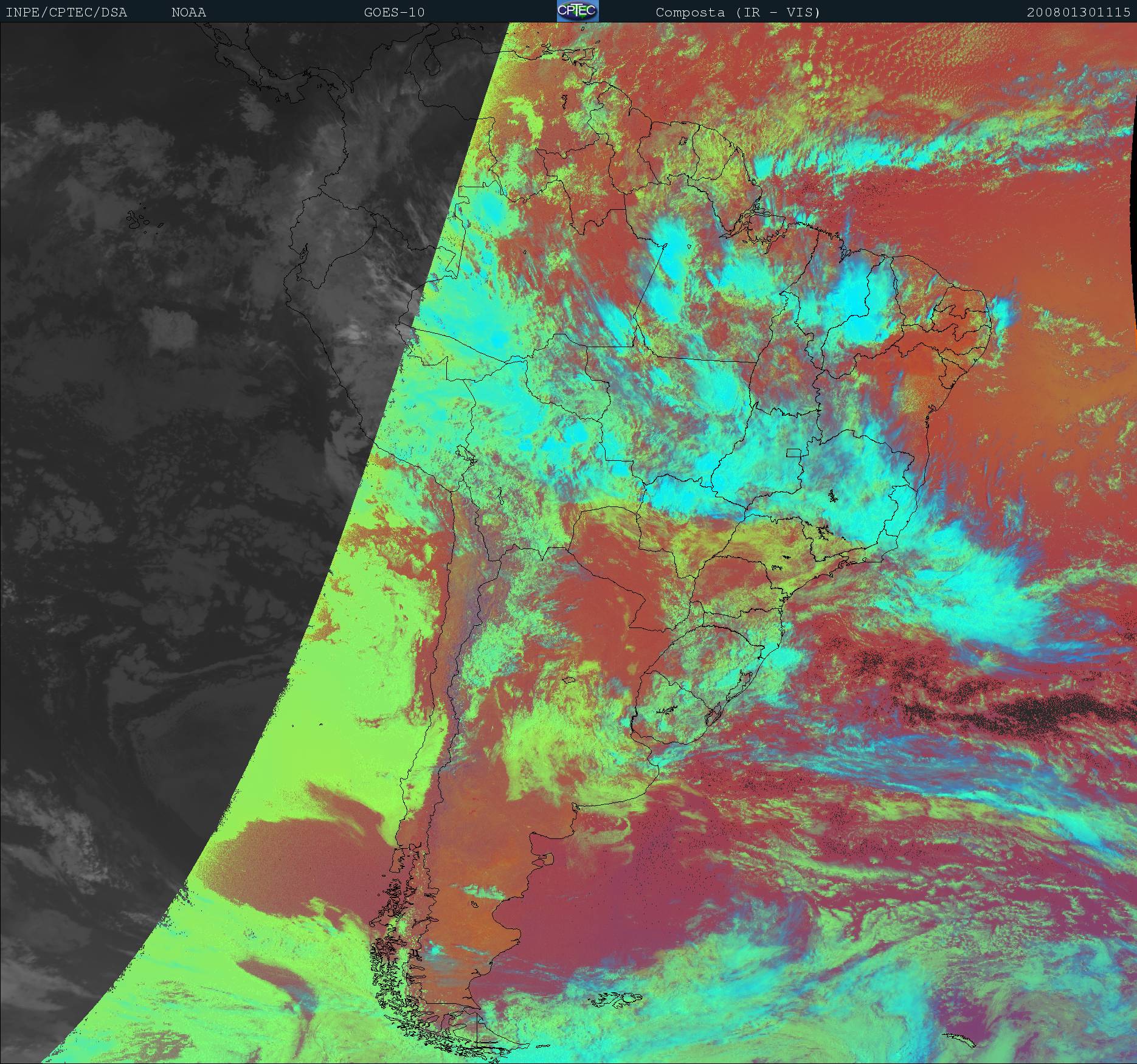
Task: Click the CPTEC logo in the header
Action: [578, 11]
